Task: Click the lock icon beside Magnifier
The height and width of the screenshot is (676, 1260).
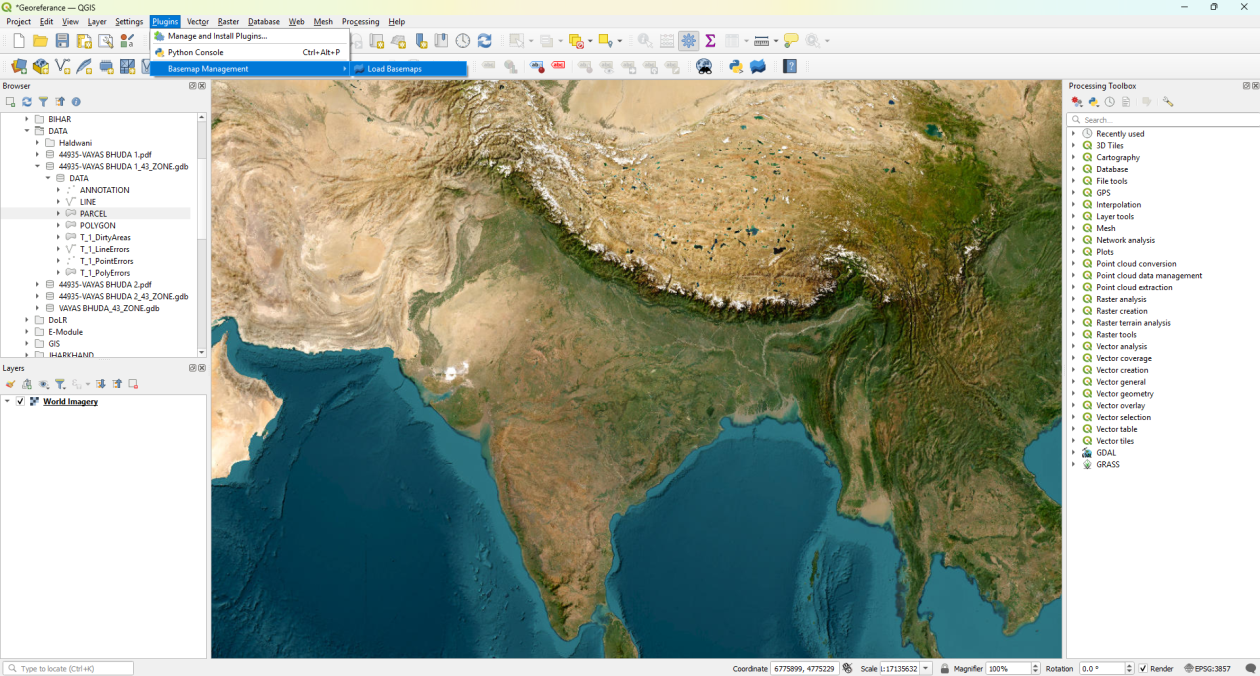Action: coord(944,667)
